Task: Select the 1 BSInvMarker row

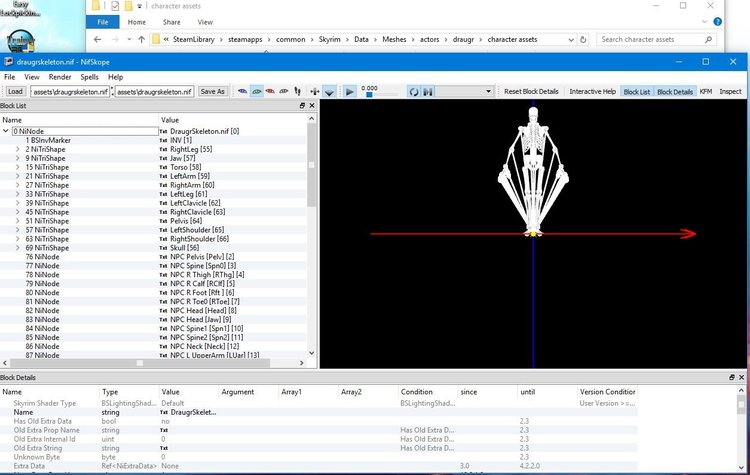Action: tap(153, 140)
